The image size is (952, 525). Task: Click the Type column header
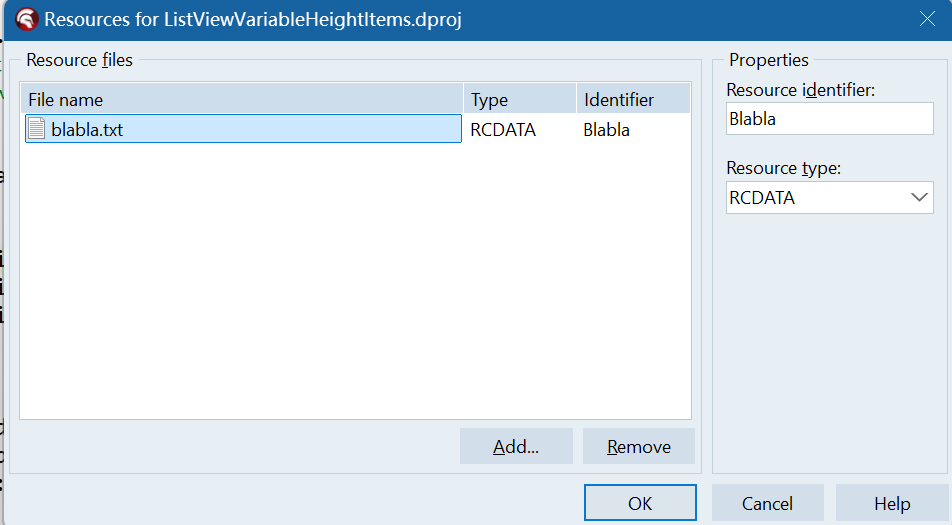(518, 99)
